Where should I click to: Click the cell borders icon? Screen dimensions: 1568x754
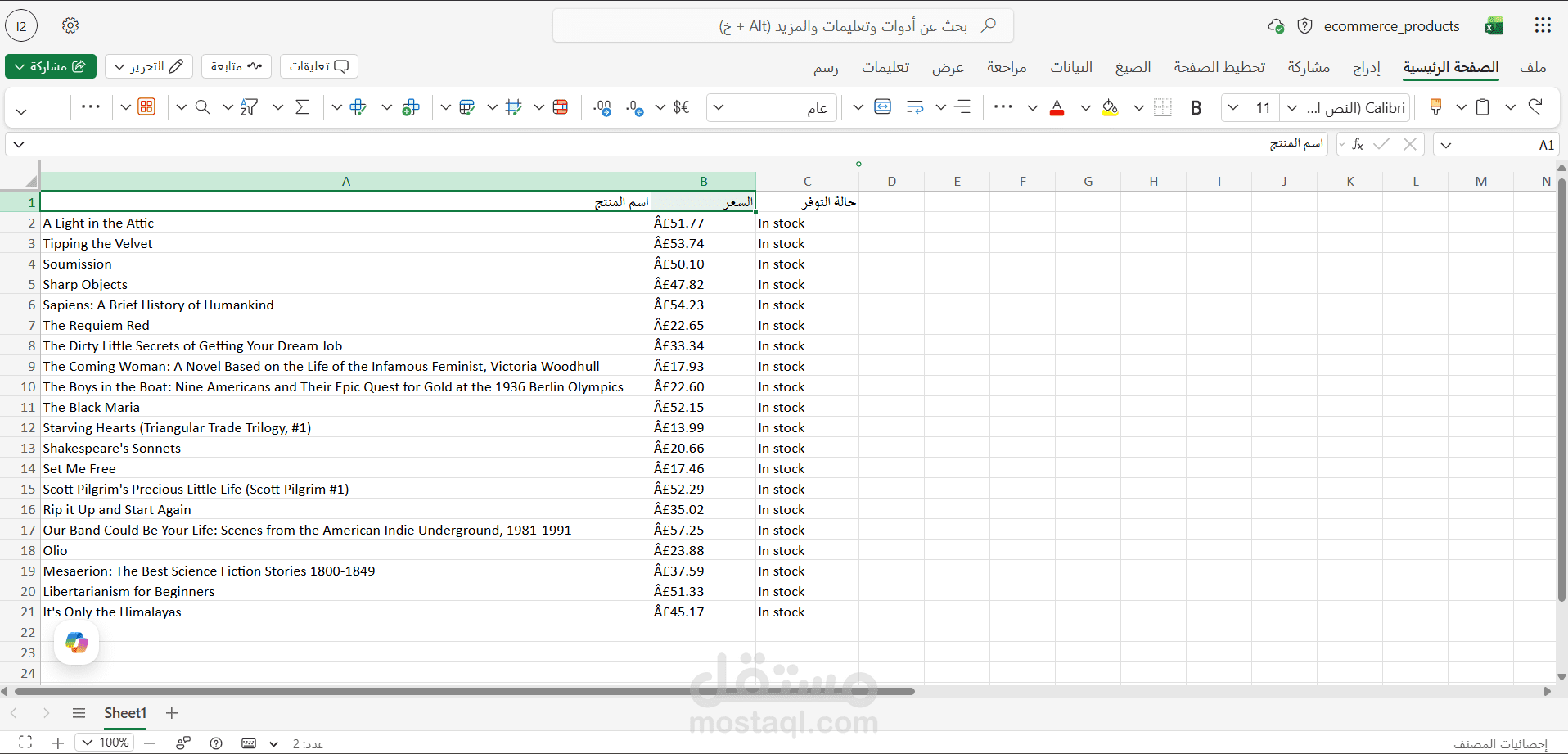coord(1163,107)
